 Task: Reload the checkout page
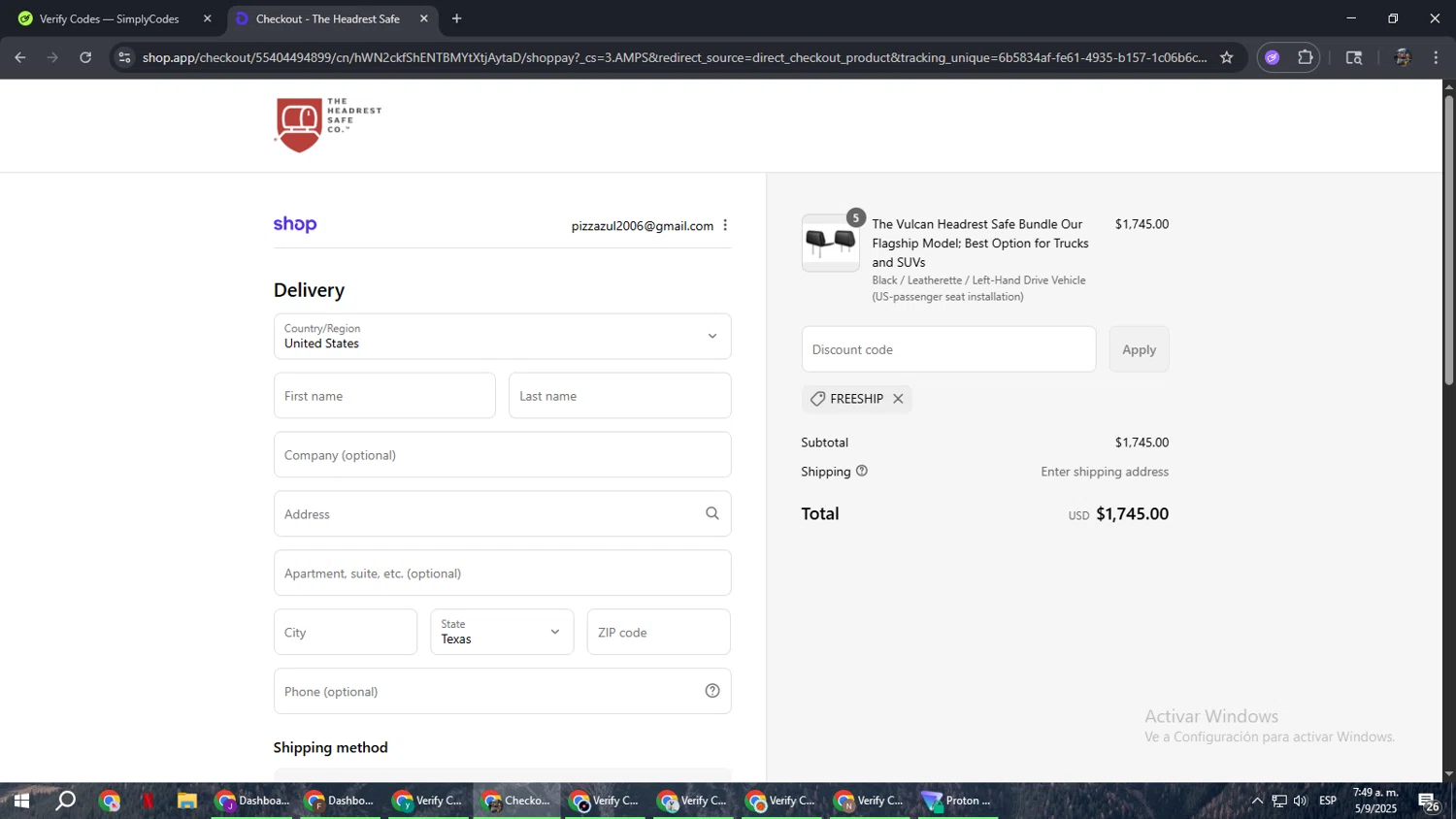click(85, 57)
